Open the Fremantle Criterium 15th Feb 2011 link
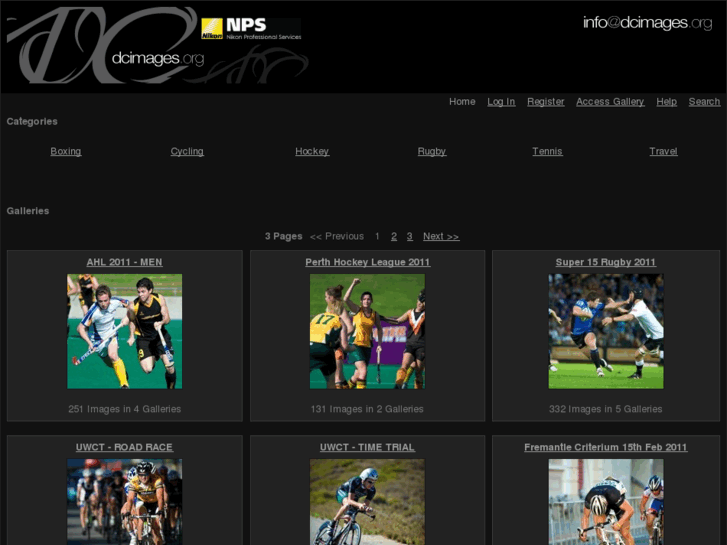Screen dimensions: 727x545 tap(606, 447)
